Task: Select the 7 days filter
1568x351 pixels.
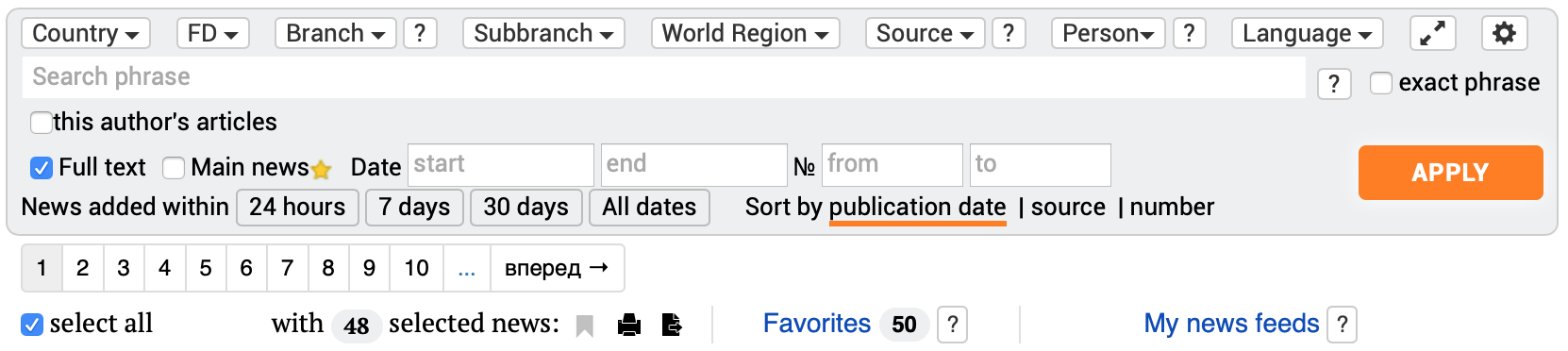Action: click(414, 208)
